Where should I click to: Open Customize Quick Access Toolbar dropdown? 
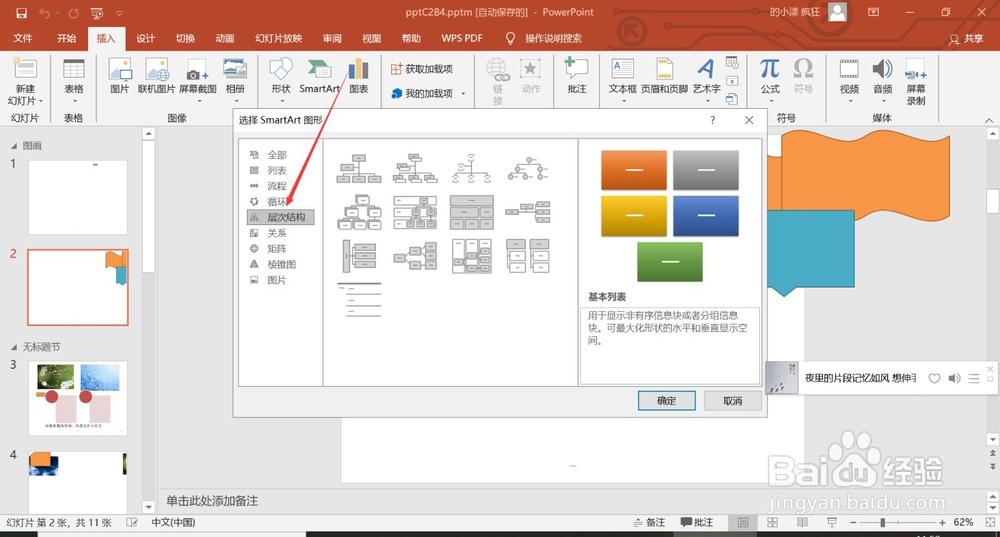click(120, 13)
